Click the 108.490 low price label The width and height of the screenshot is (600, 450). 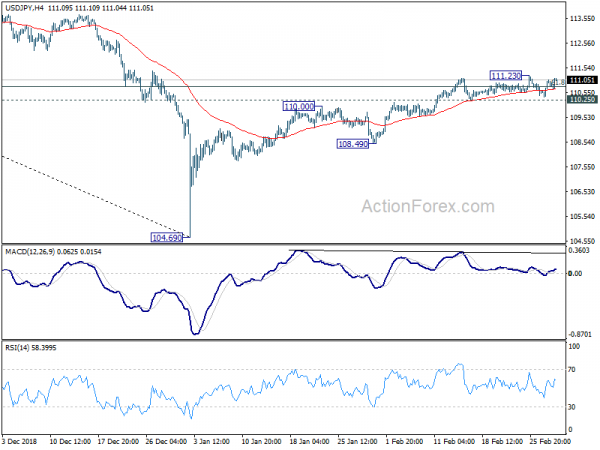[353, 144]
